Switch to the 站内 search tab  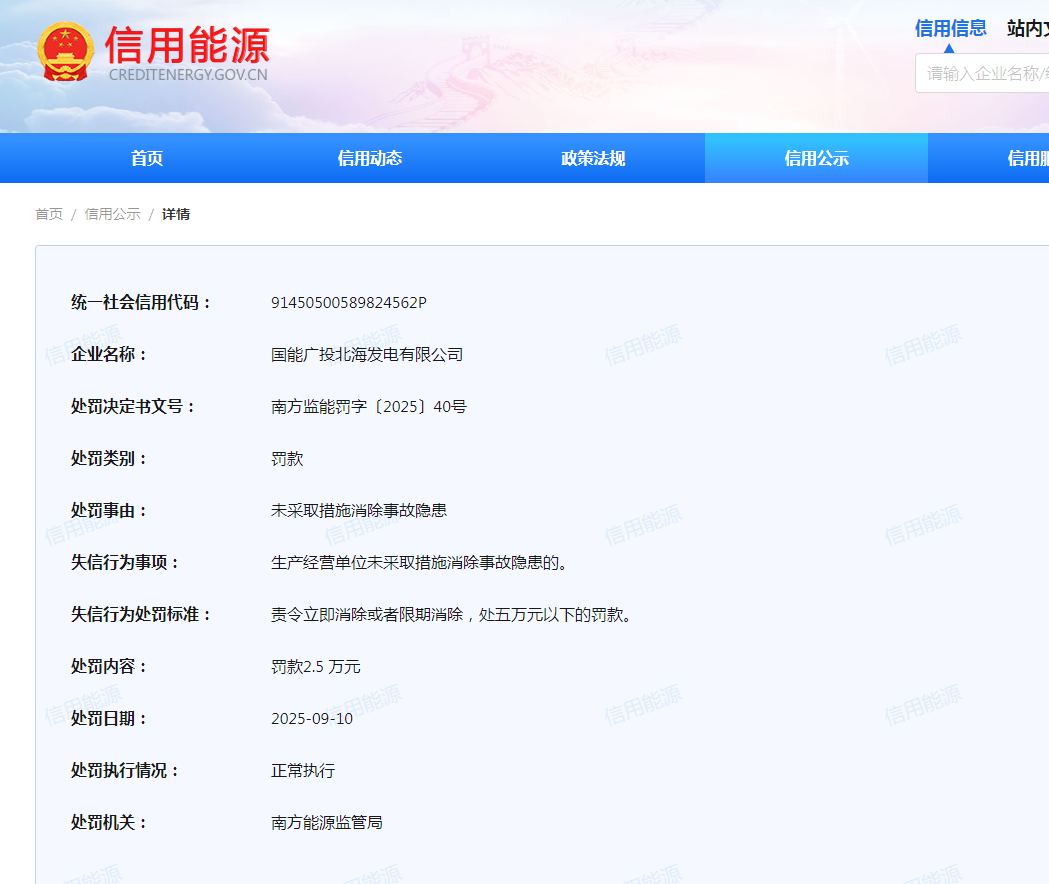coord(1027,28)
